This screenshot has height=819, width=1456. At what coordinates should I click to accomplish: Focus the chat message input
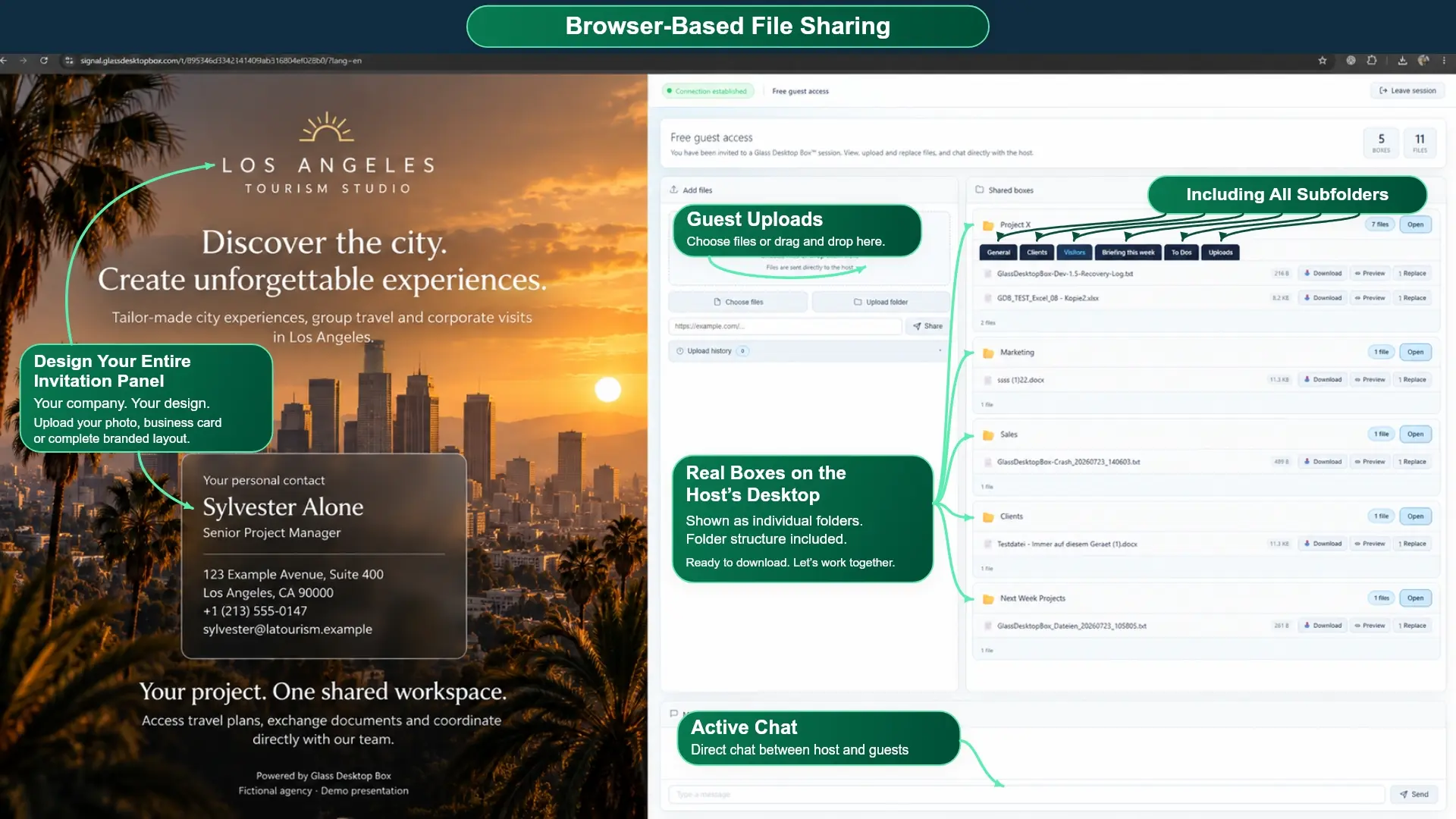pos(1027,794)
